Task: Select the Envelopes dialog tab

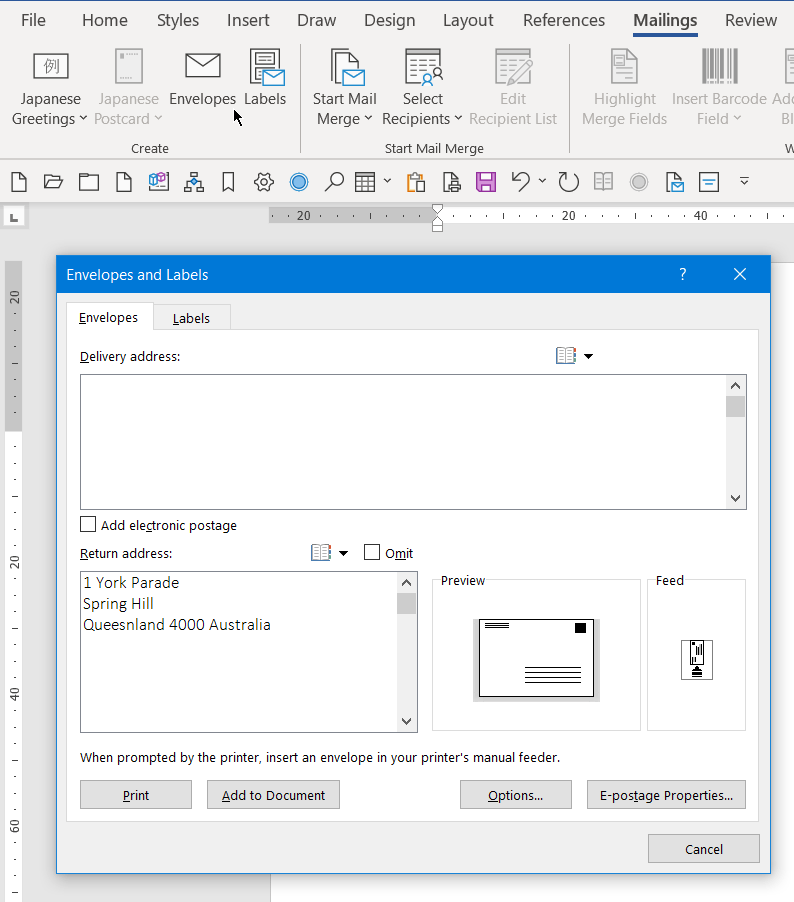Action: pos(109,318)
